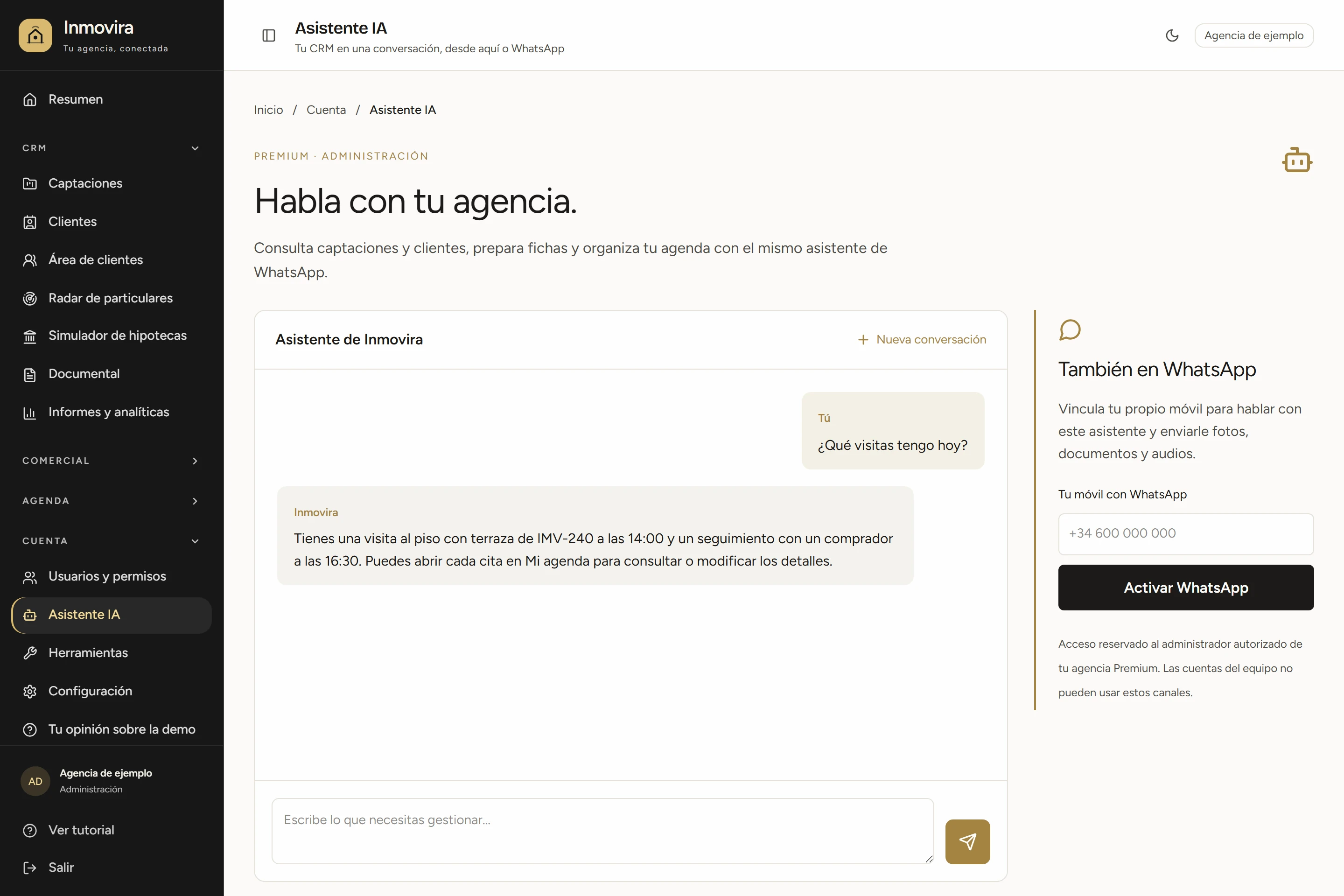Expand the Comercial section

tap(112, 461)
